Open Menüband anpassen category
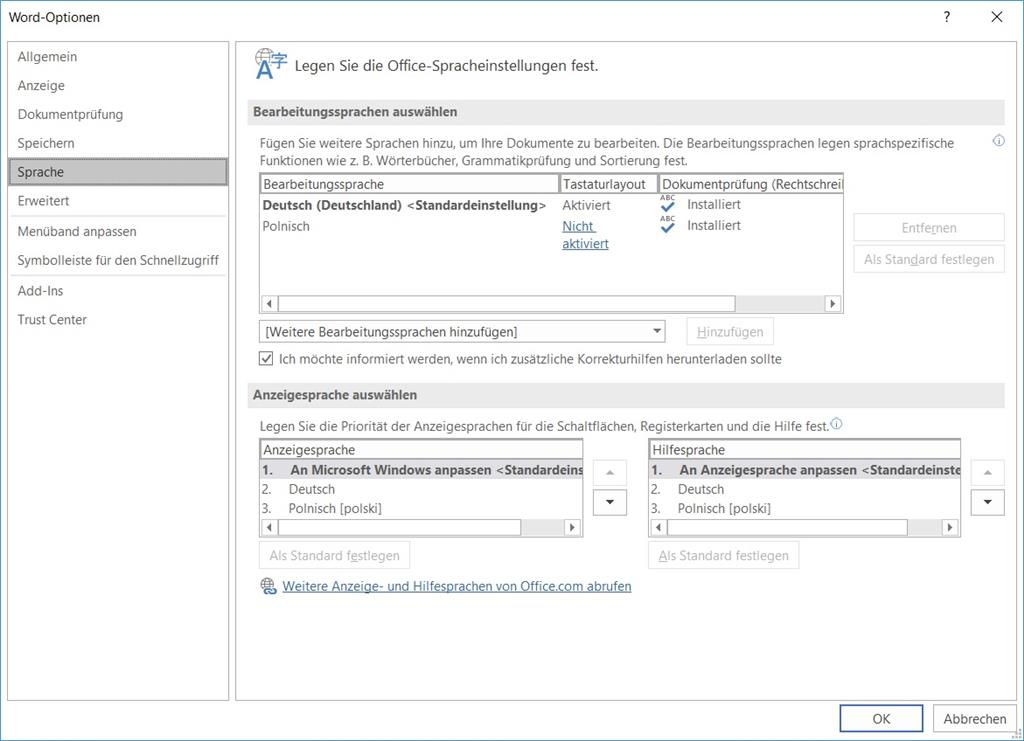This screenshot has height=741, width=1024. click(118, 231)
